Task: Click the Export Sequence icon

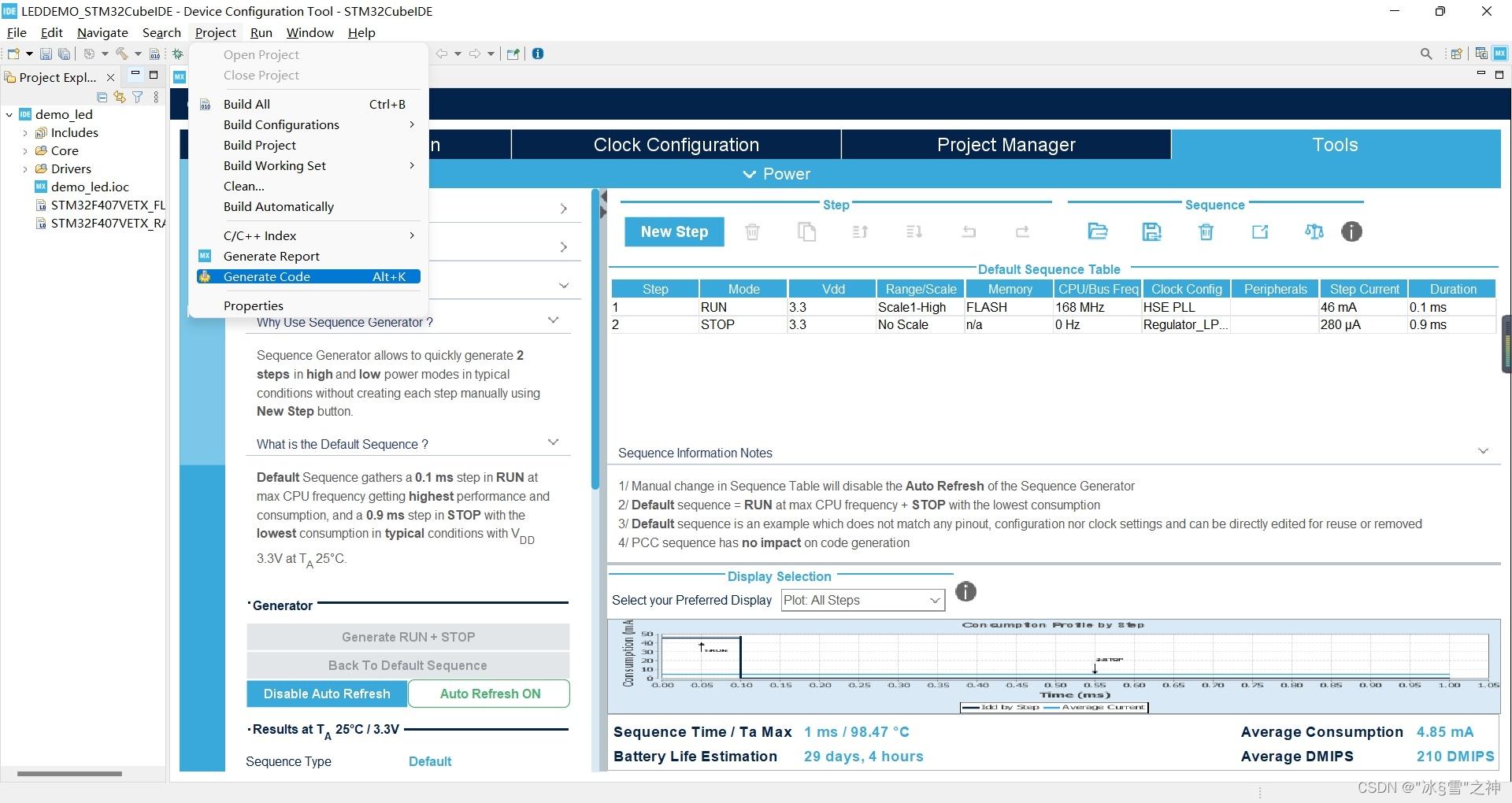Action: [x=1260, y=231]
